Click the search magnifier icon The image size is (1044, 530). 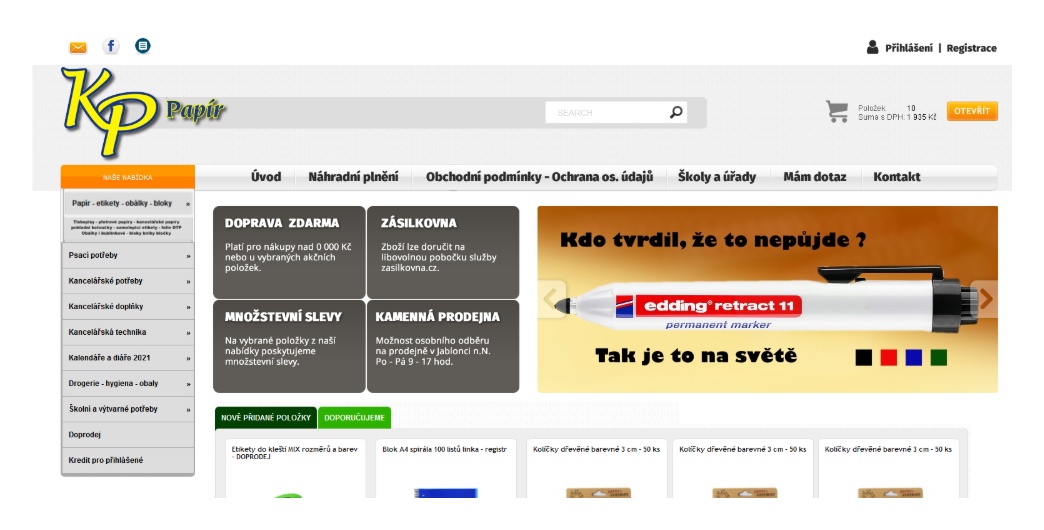coord(676,112)
